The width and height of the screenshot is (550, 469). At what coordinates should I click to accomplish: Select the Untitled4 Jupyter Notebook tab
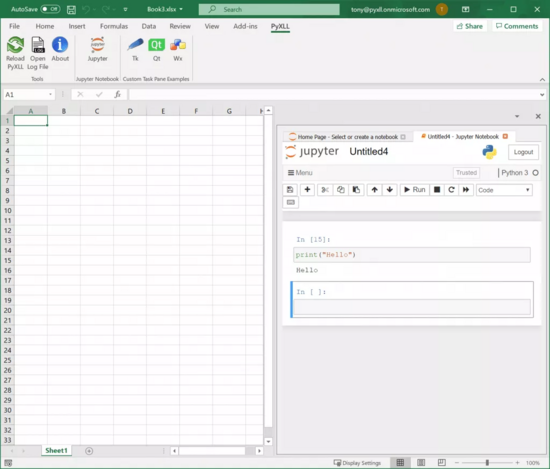tap(463, 136)
